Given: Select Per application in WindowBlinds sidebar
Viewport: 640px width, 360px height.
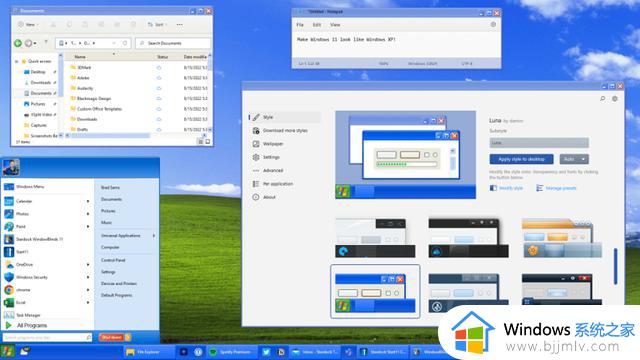Looking at the screenshot, I should [285, 184].
